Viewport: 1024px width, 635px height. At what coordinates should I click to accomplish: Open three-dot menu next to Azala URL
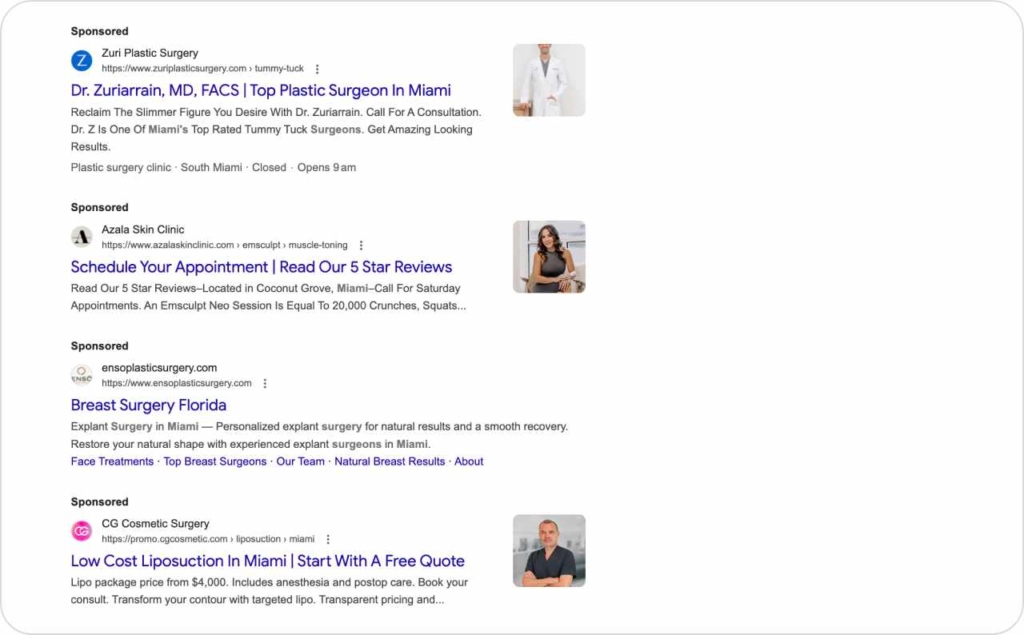coord(361,245)
